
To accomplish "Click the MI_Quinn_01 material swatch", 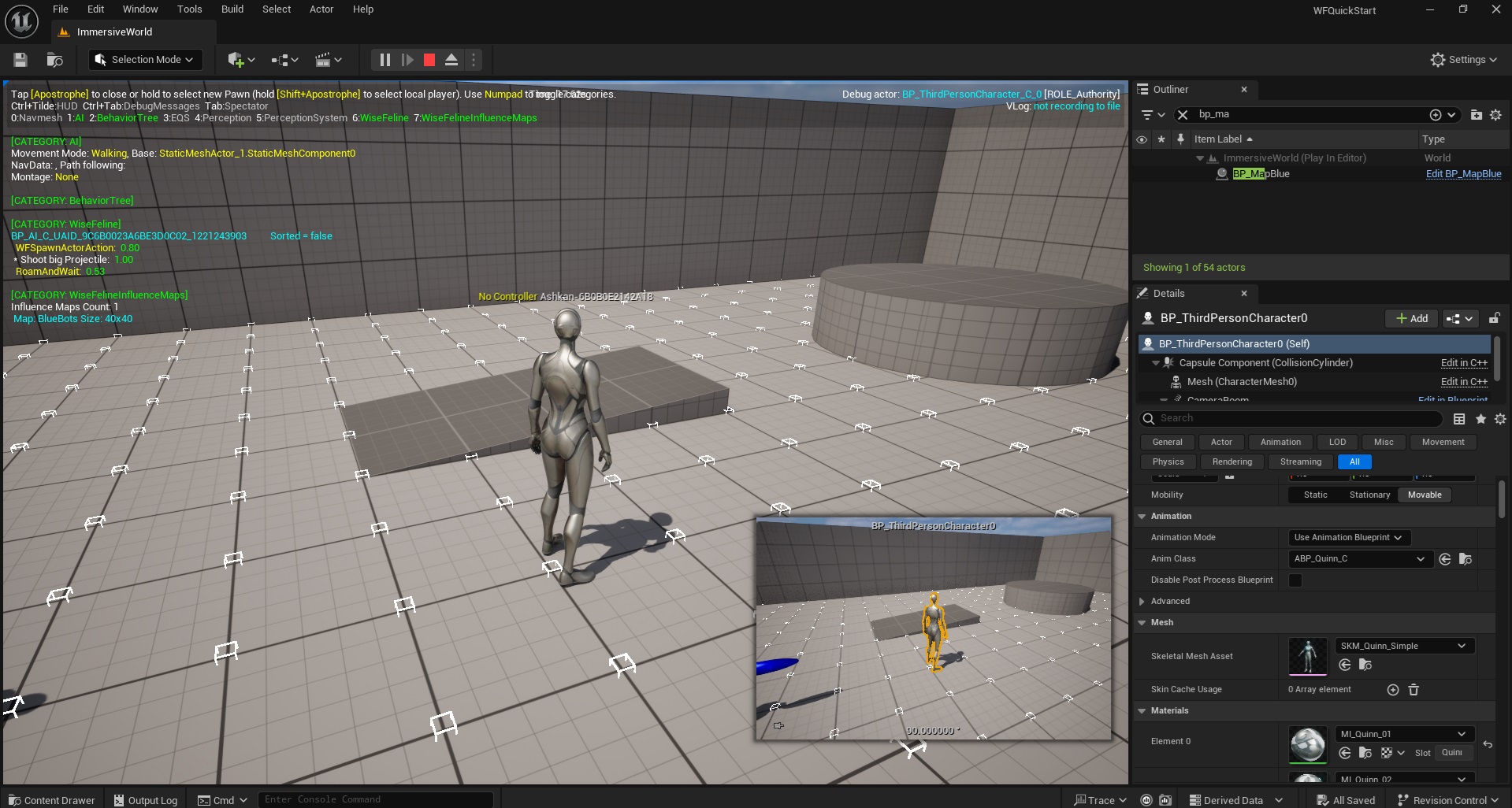I will pos(1308,744).
